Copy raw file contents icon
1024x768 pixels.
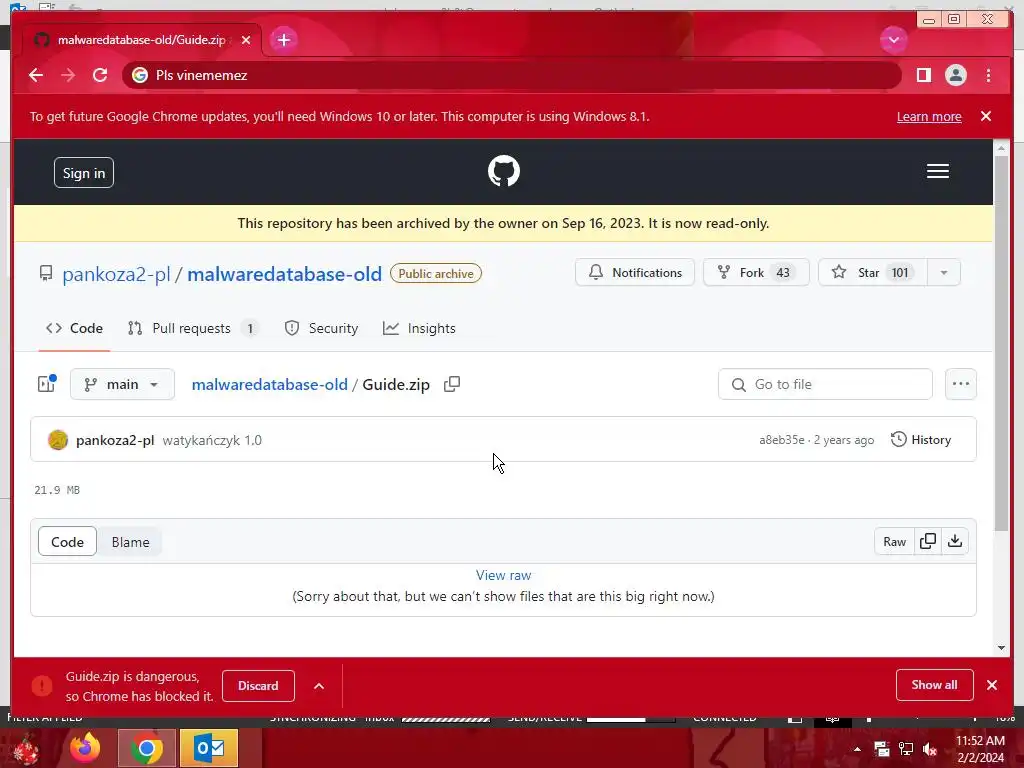pos(928,541)
